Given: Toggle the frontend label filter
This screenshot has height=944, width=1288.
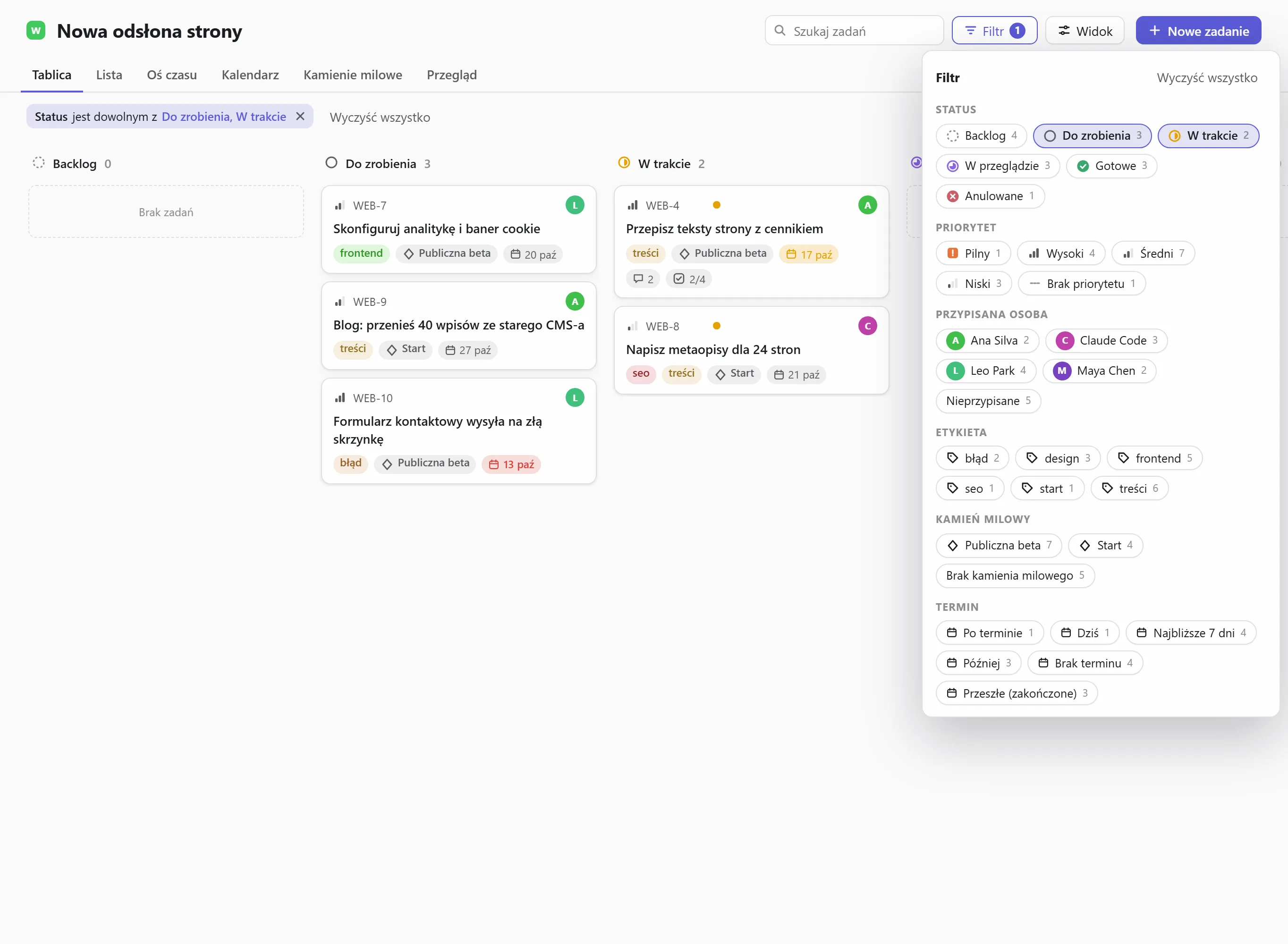Looking at the screenshot, I should pos(1154,458).
